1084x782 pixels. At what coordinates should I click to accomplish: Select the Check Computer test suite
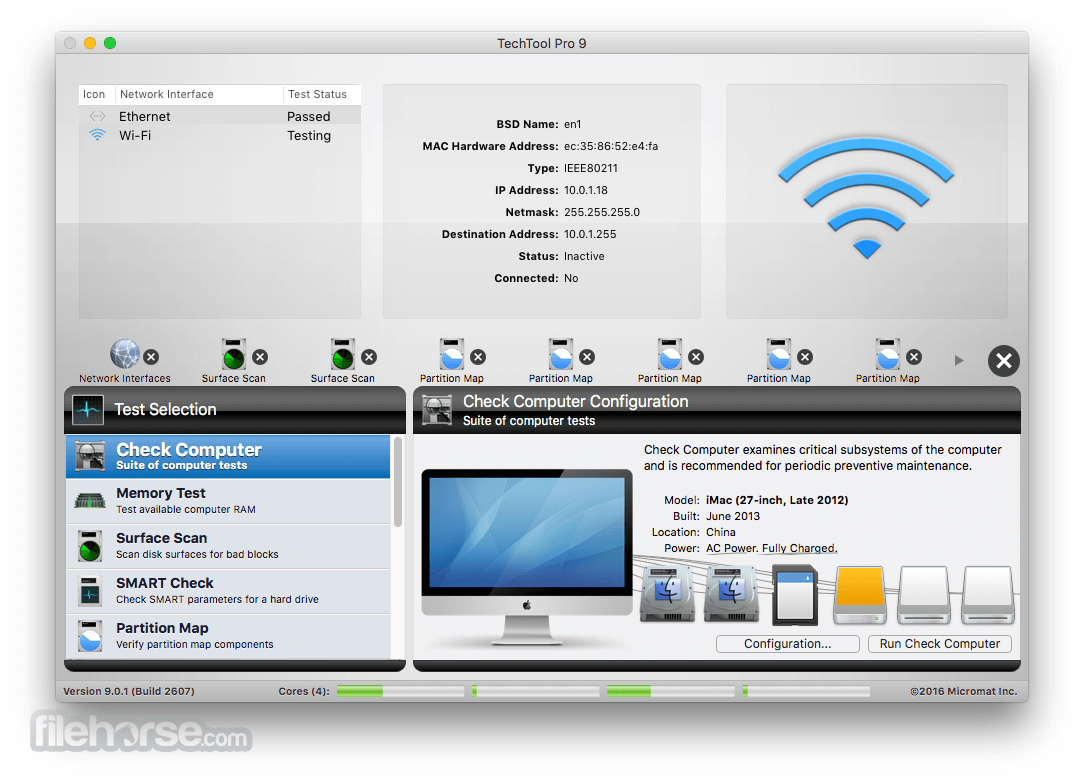coord(228,456)
